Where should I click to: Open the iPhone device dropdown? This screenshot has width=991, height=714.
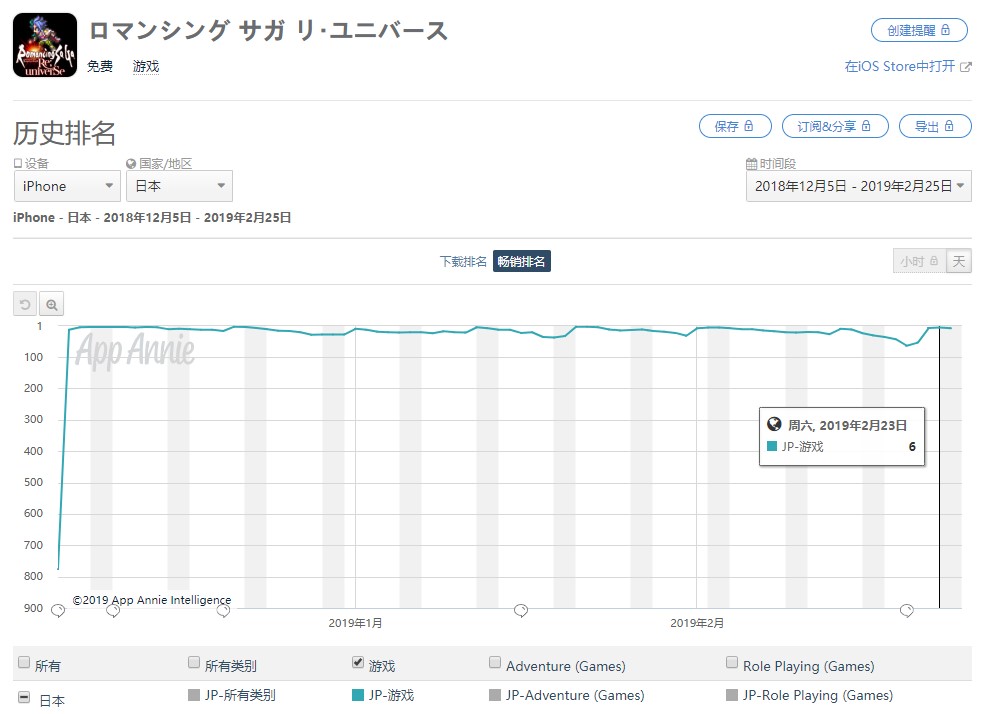[x=67, y=186]
